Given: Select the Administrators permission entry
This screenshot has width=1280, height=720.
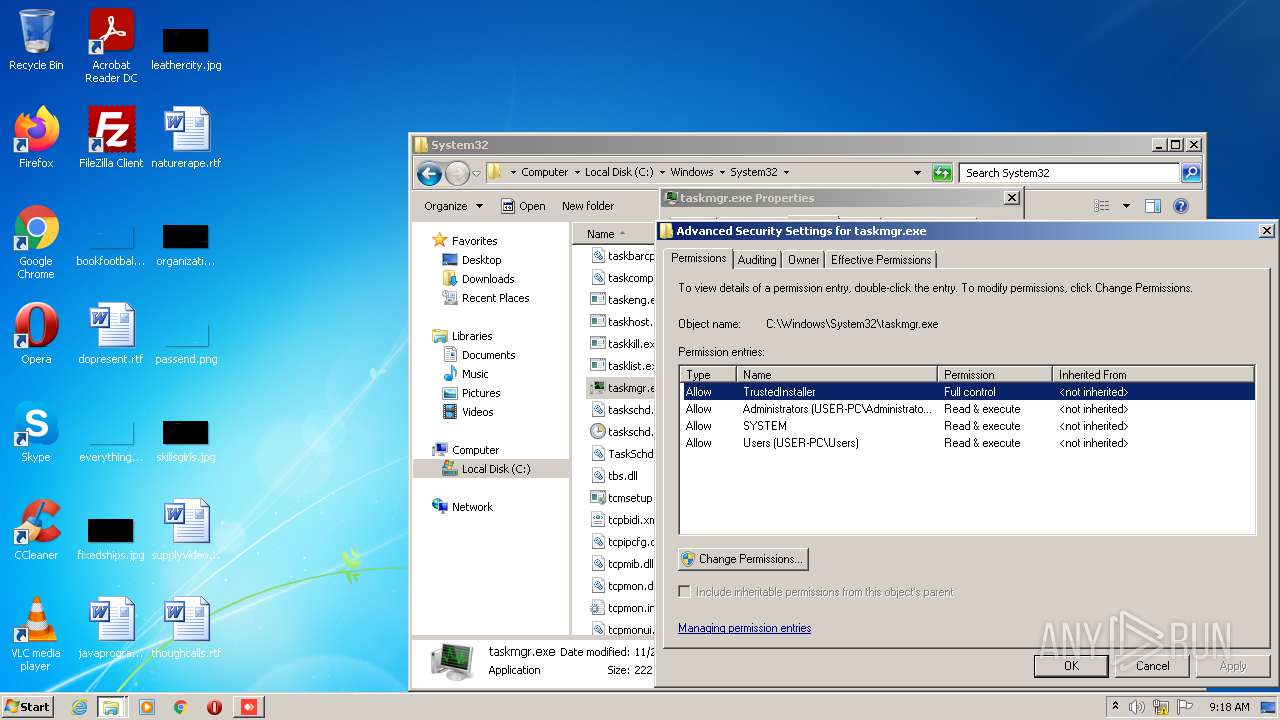Looking at the screenshot, I should [967, 409].
